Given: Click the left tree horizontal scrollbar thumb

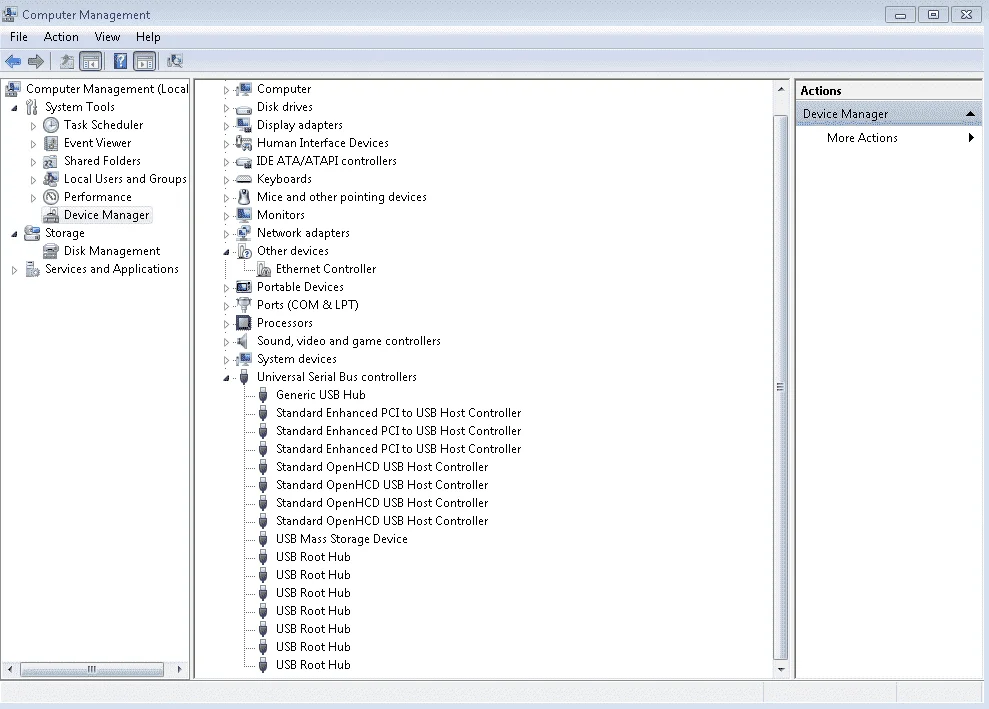Looking at the screenshot, I should click(92, 669).
